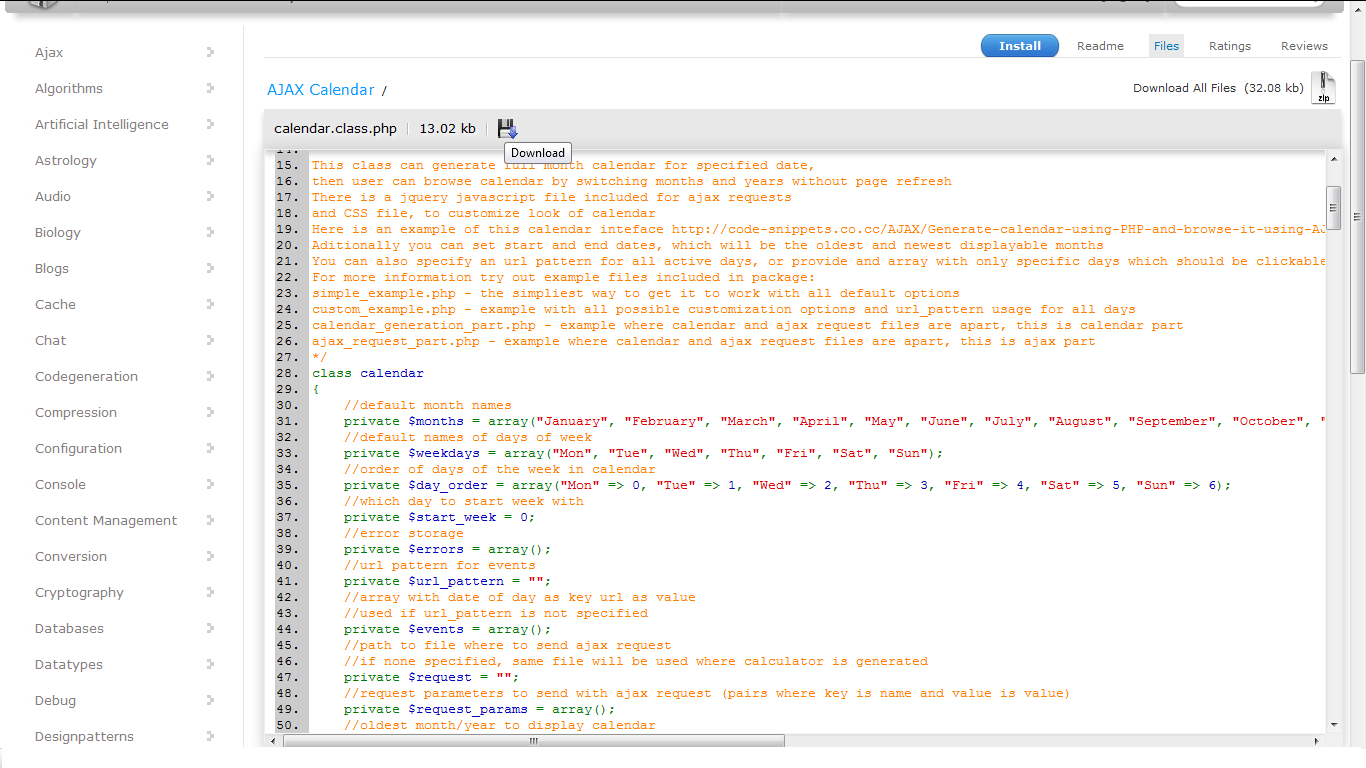Open the Readme tab

click(x=1100, y=46)
